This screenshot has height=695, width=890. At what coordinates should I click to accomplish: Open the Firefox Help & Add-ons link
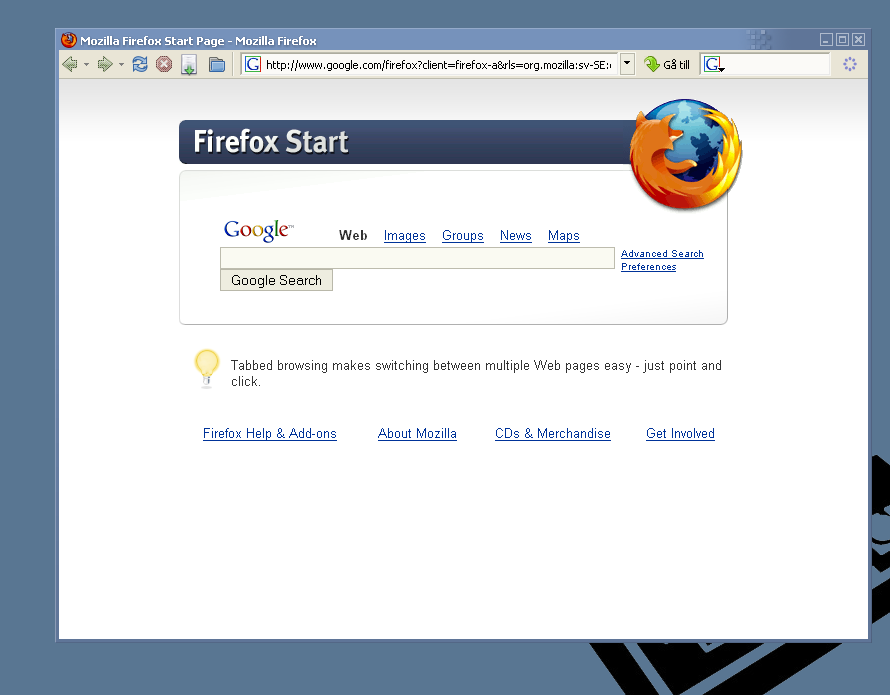point(270,434)
